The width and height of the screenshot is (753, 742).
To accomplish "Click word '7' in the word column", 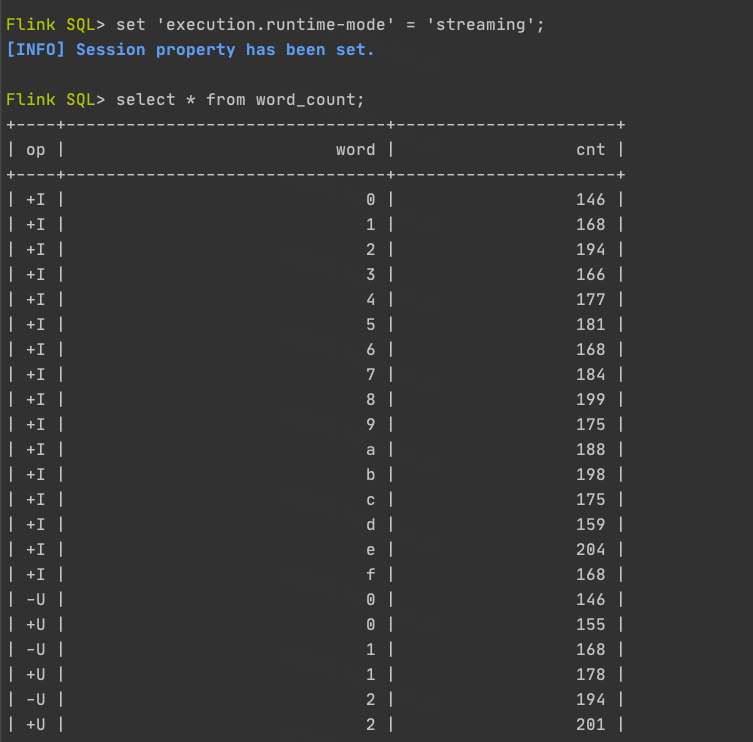I will pos(370,374).
